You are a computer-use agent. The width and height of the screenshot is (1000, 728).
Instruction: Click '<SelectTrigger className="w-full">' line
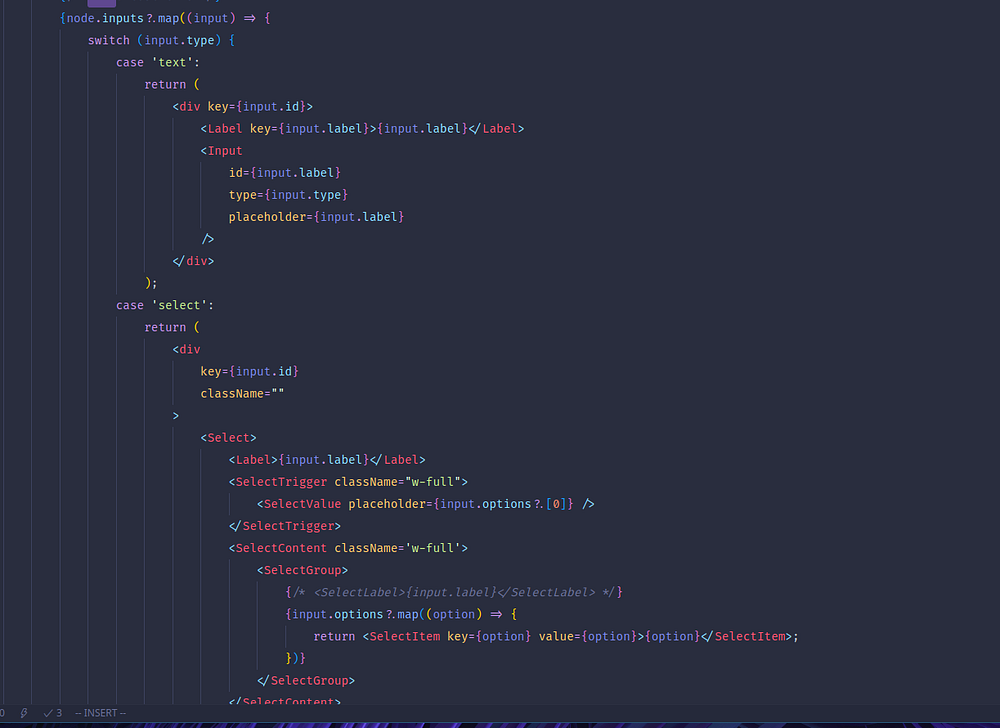pos(348,482)
